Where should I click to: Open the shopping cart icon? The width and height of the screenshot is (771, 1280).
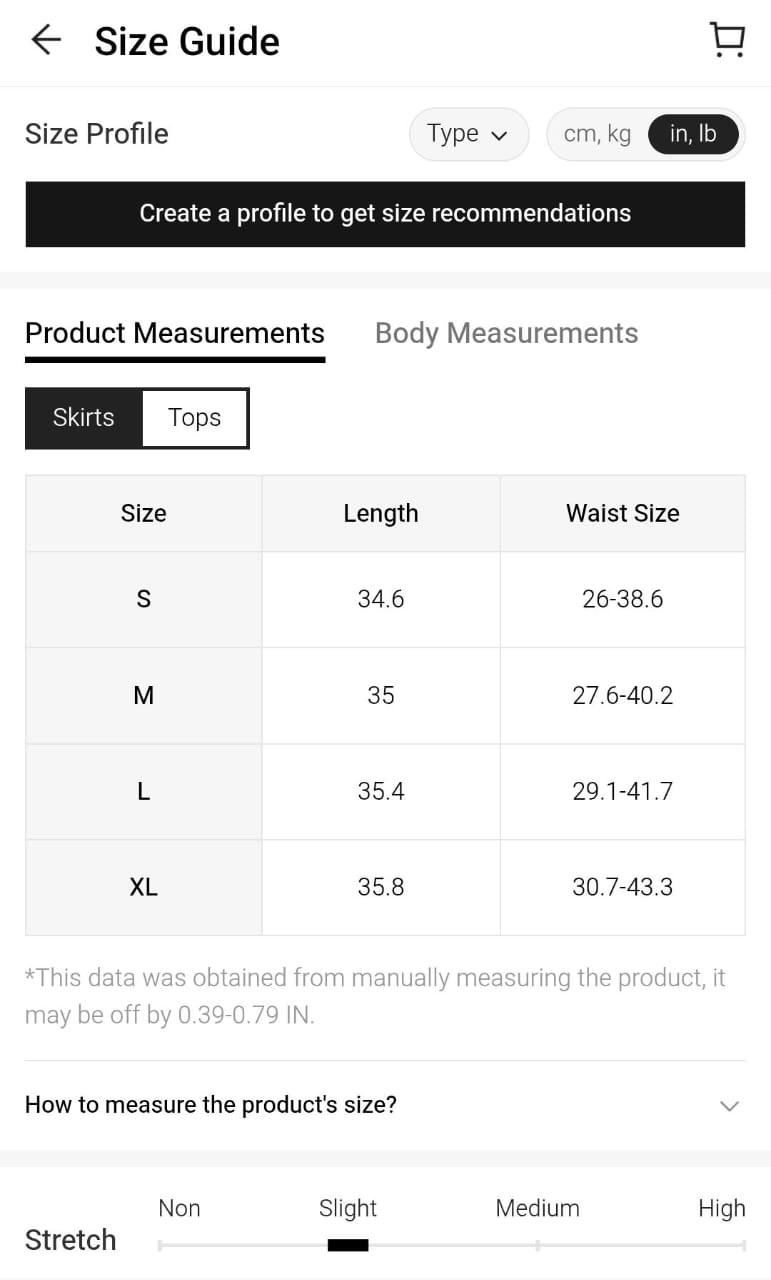click(727, 41)
